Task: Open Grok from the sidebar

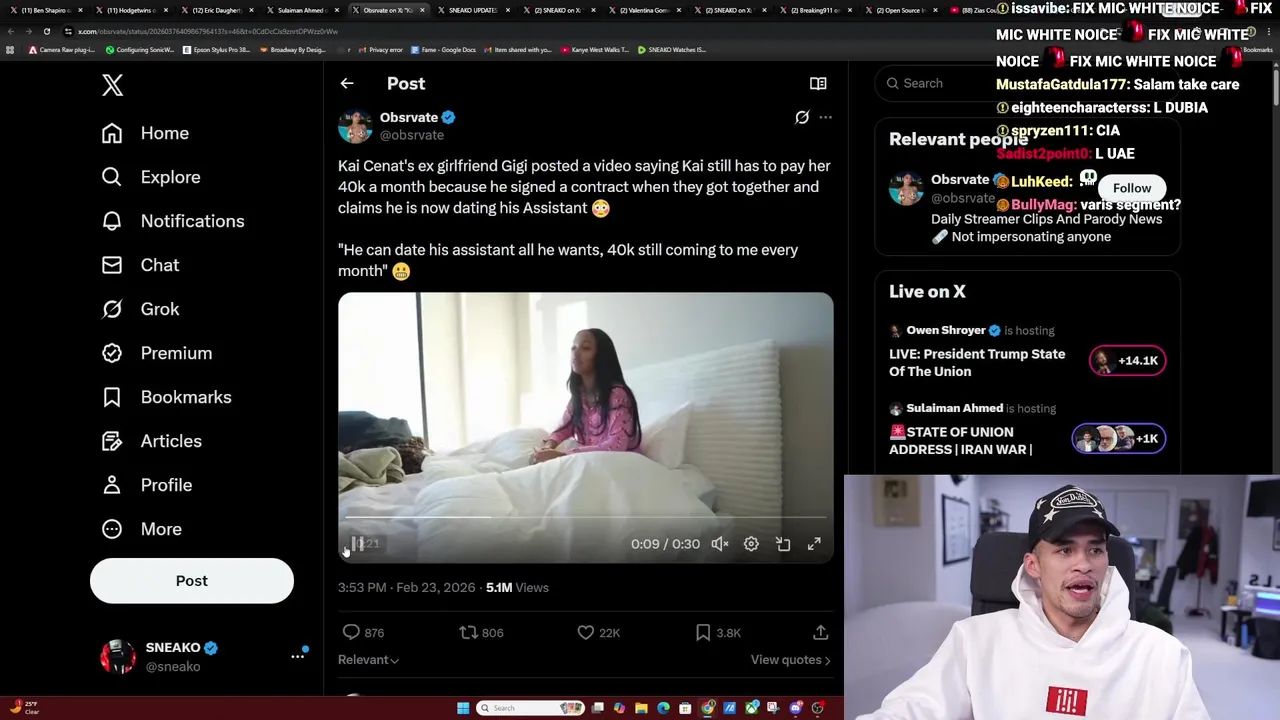Action: tap(140, 309)
